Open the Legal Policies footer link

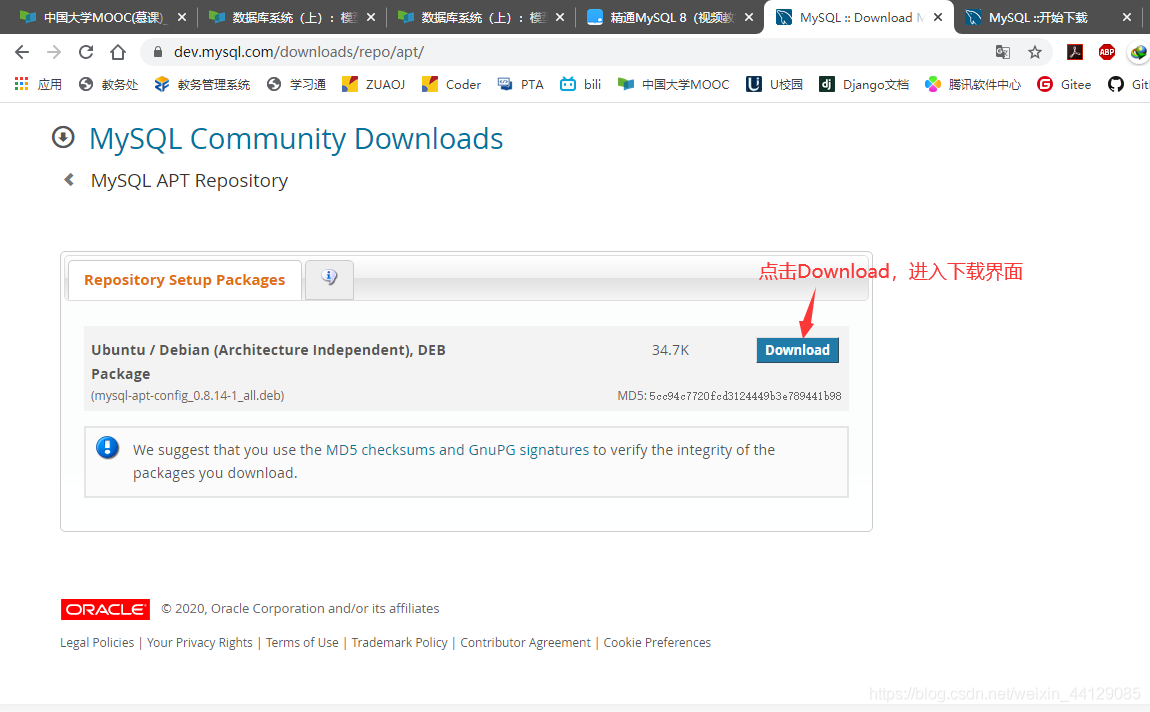97,642
